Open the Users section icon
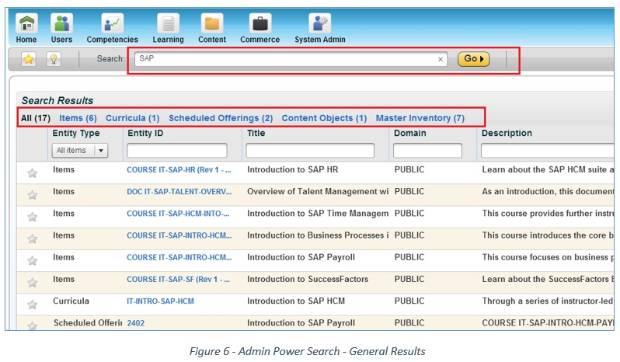 62,23
